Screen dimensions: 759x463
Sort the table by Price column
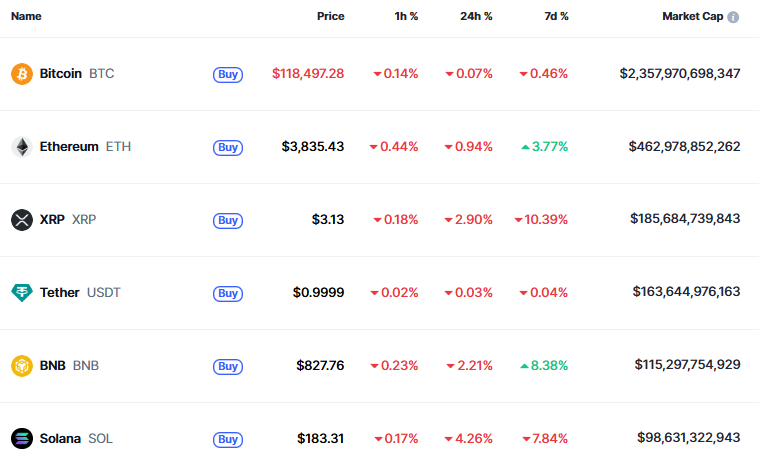pyautogui.click(x=331, y=16)
